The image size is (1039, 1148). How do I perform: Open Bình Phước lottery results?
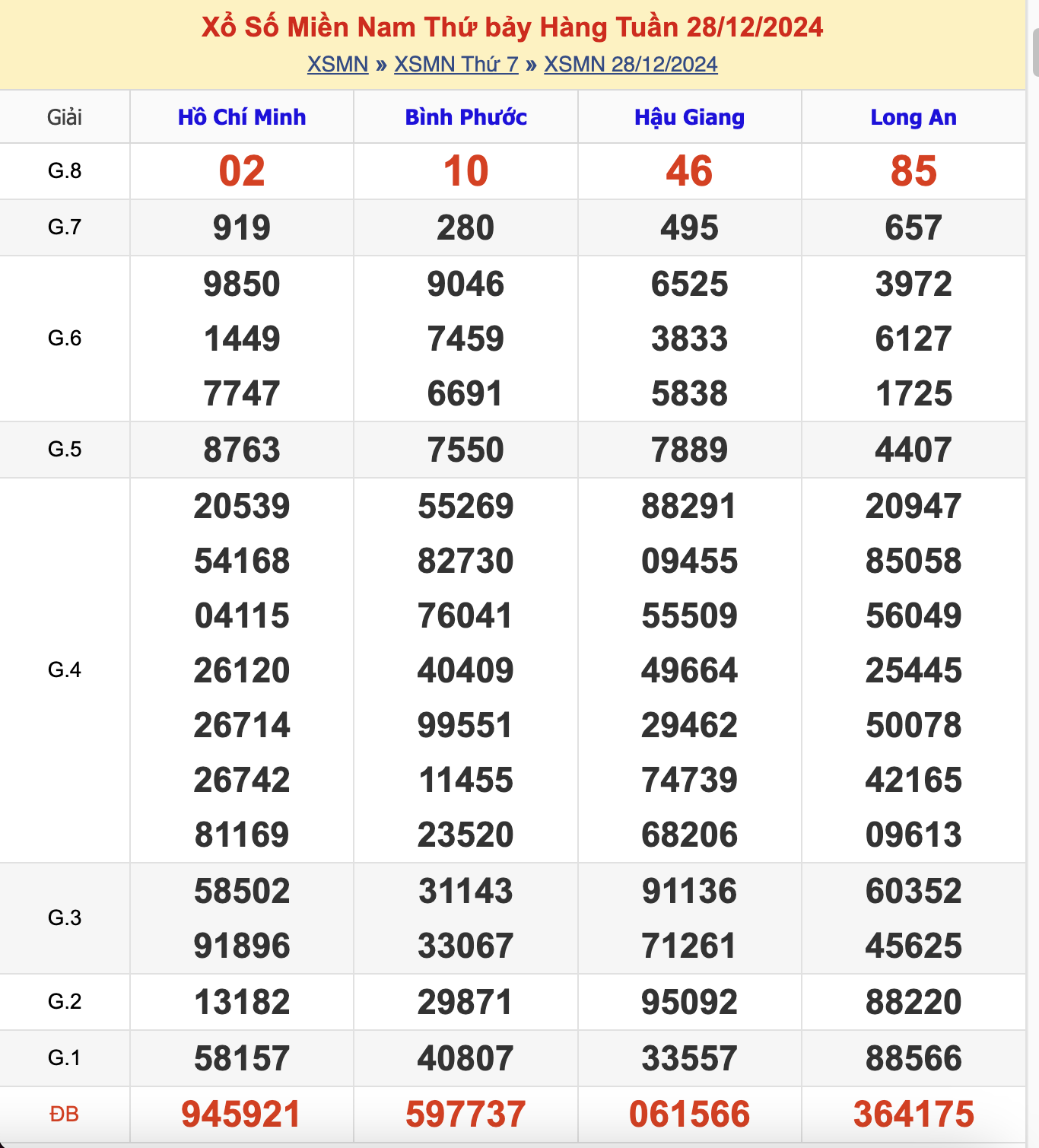tap(465, 117)
